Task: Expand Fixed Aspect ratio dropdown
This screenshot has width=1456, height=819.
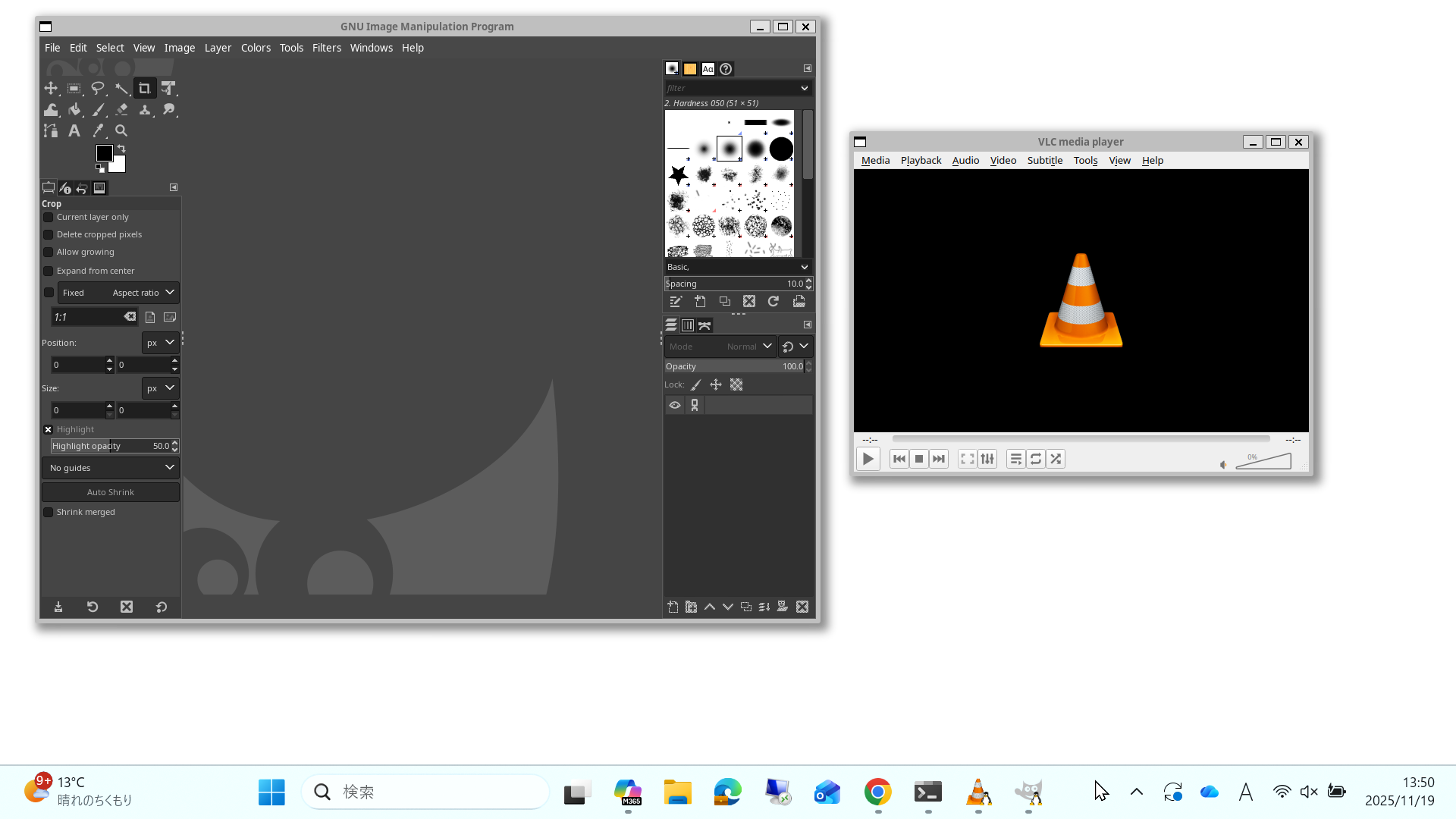Action: [118, 293]
